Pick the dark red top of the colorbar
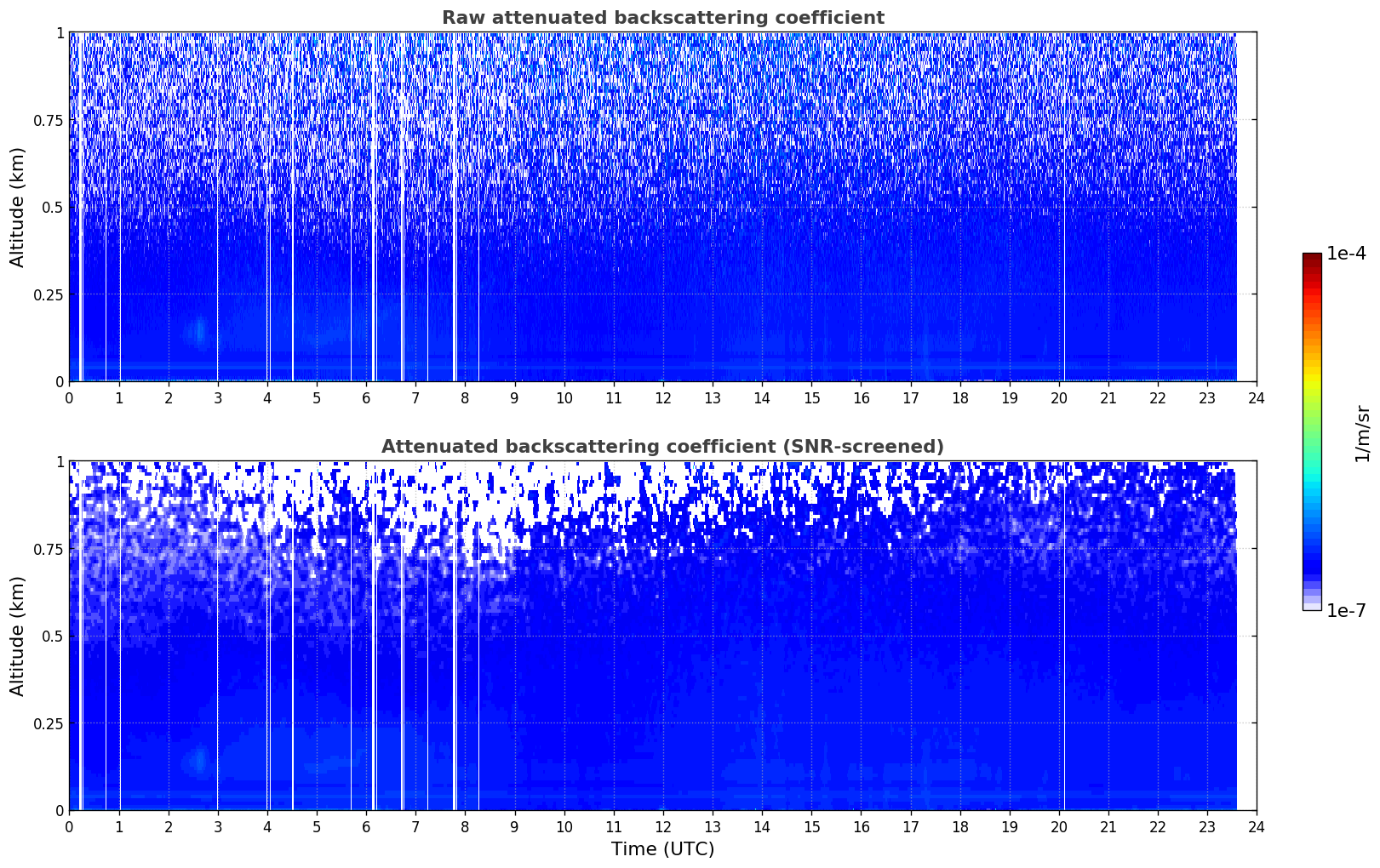 click(1311, 258)
